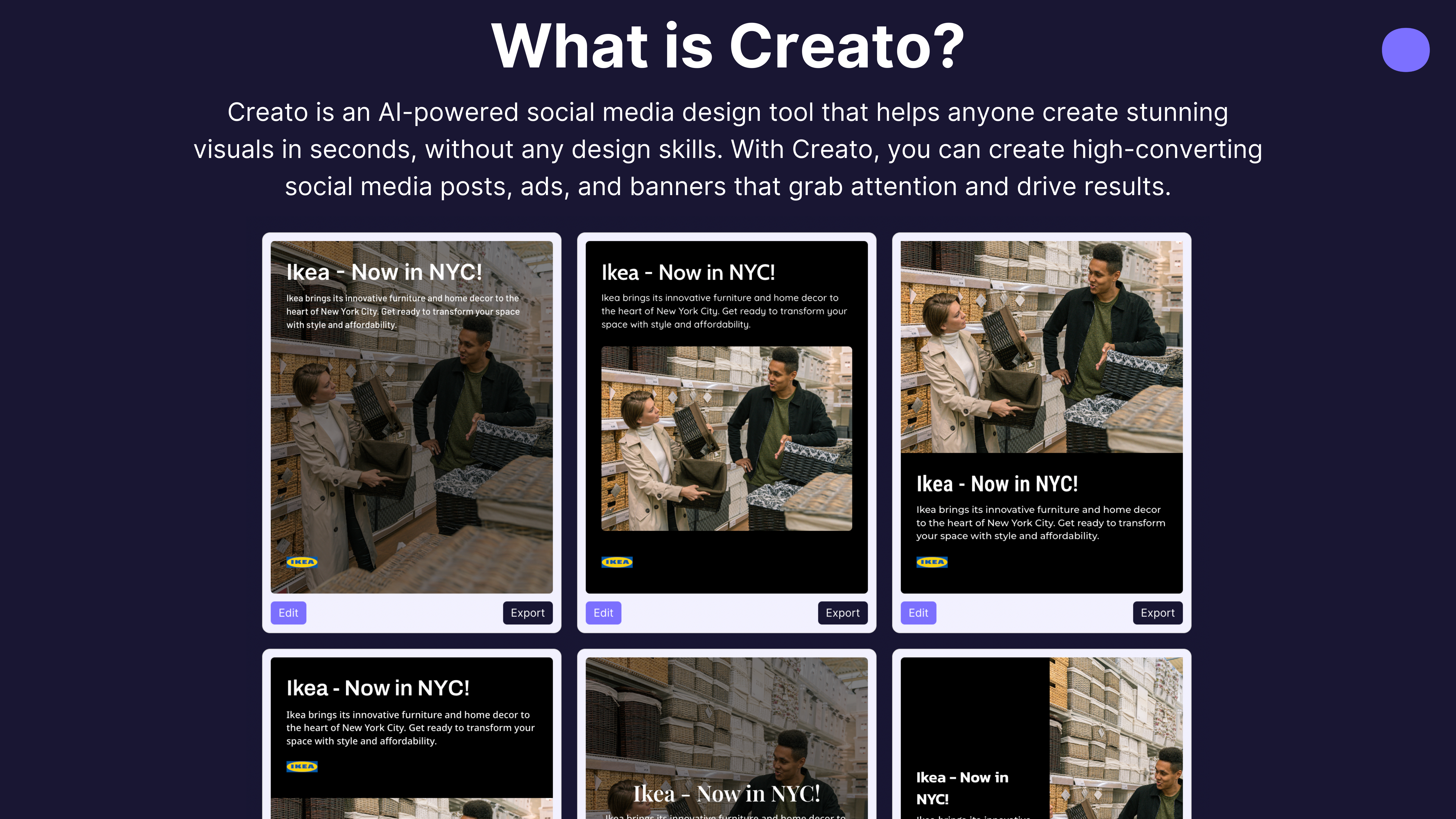Open the bottom-left black header design
The height and width of the screenshot is (819, 1456).
point(412,738)
